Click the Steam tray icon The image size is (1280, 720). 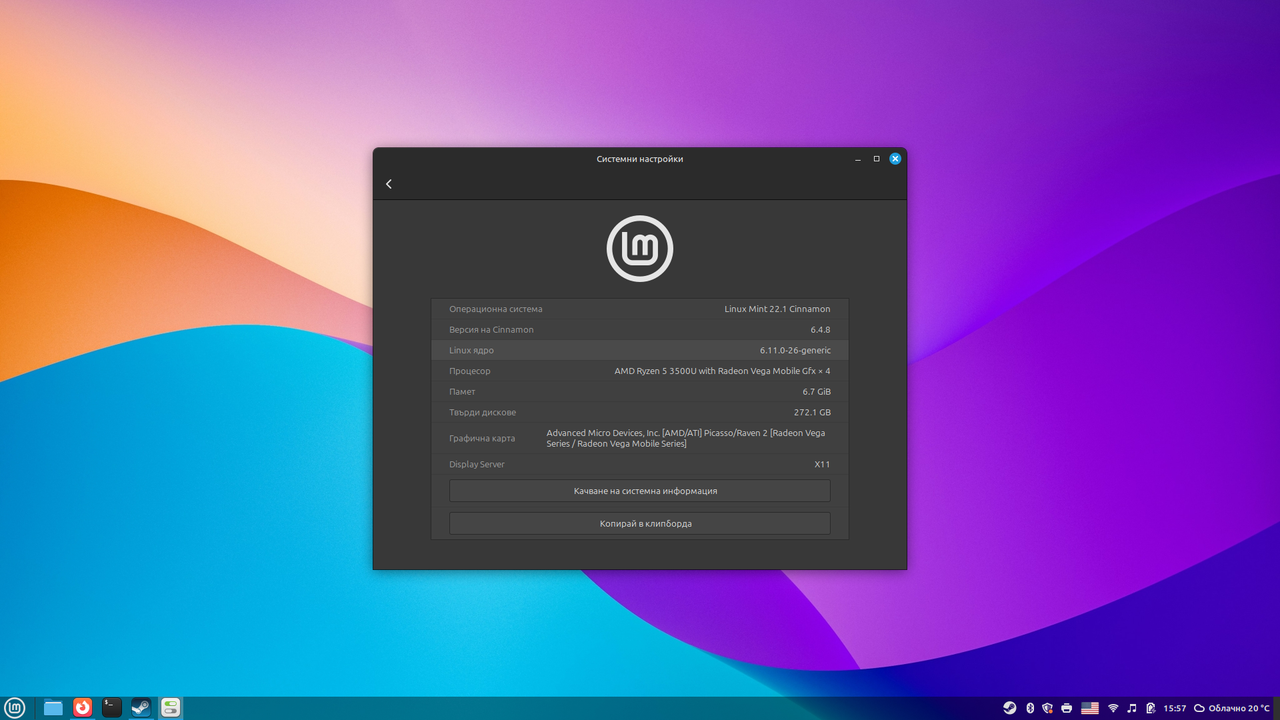point(1010,708)
